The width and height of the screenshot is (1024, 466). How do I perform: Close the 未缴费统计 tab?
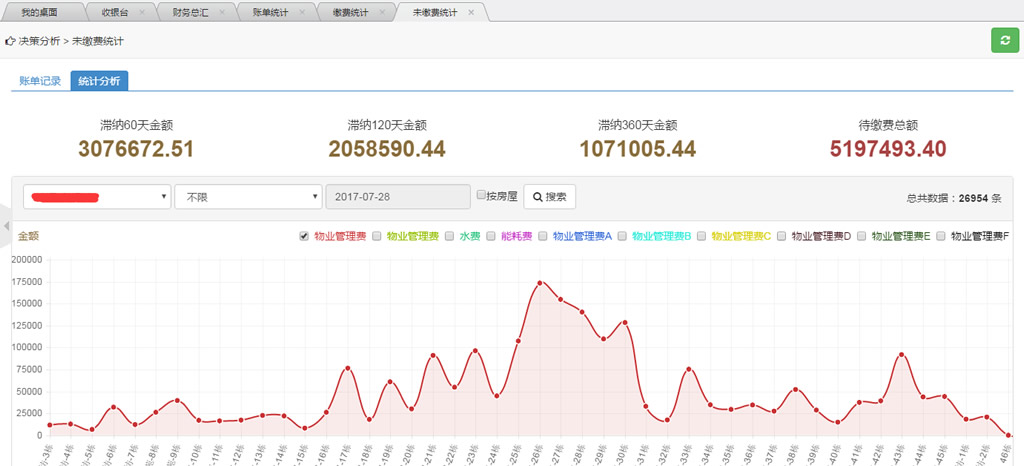[x=472, y=12]
